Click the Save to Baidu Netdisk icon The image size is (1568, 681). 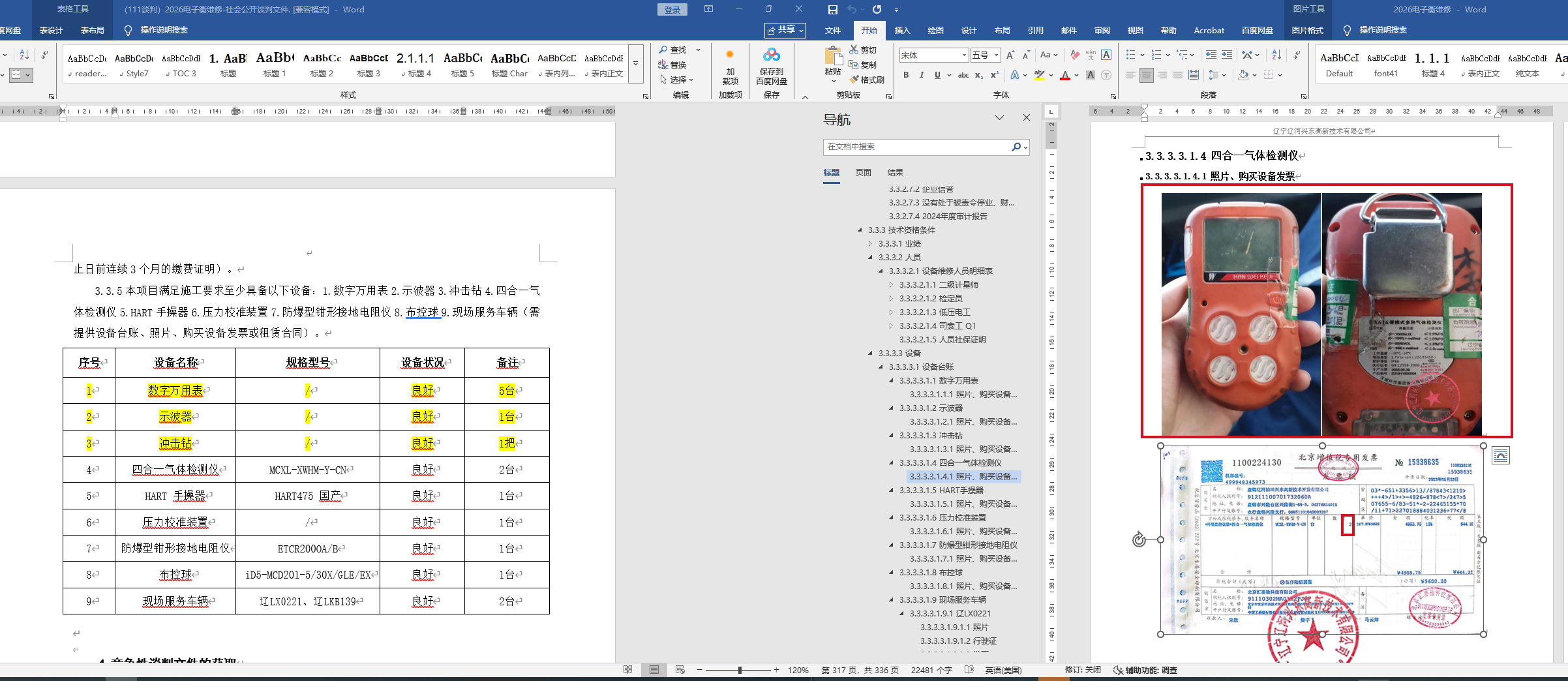(771, 55)
